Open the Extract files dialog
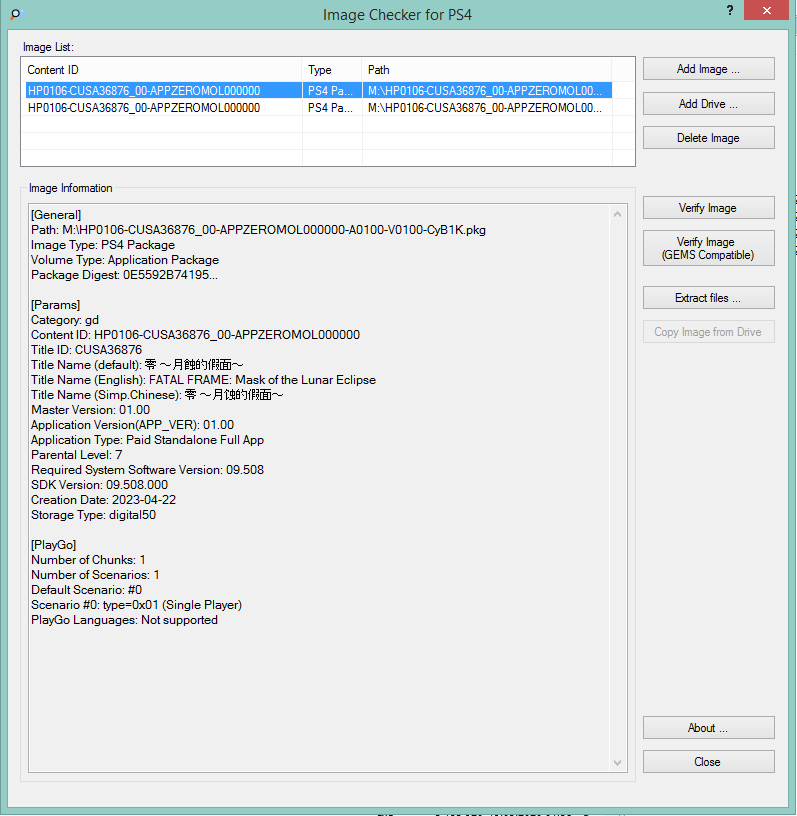The width and height of the screenshot is (797, 816). (x=709, y=298)
